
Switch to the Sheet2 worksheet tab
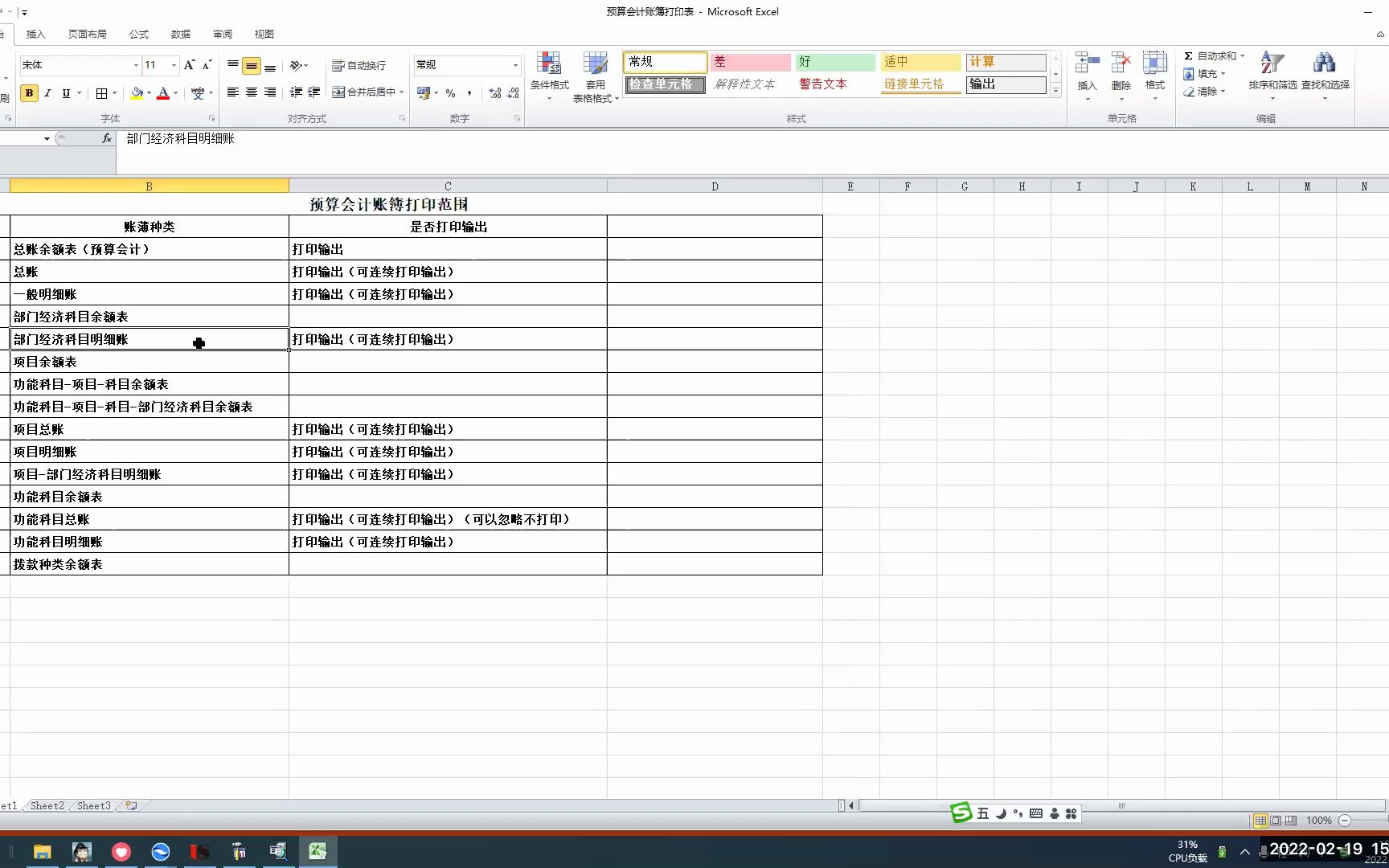(x=46, y=805)
